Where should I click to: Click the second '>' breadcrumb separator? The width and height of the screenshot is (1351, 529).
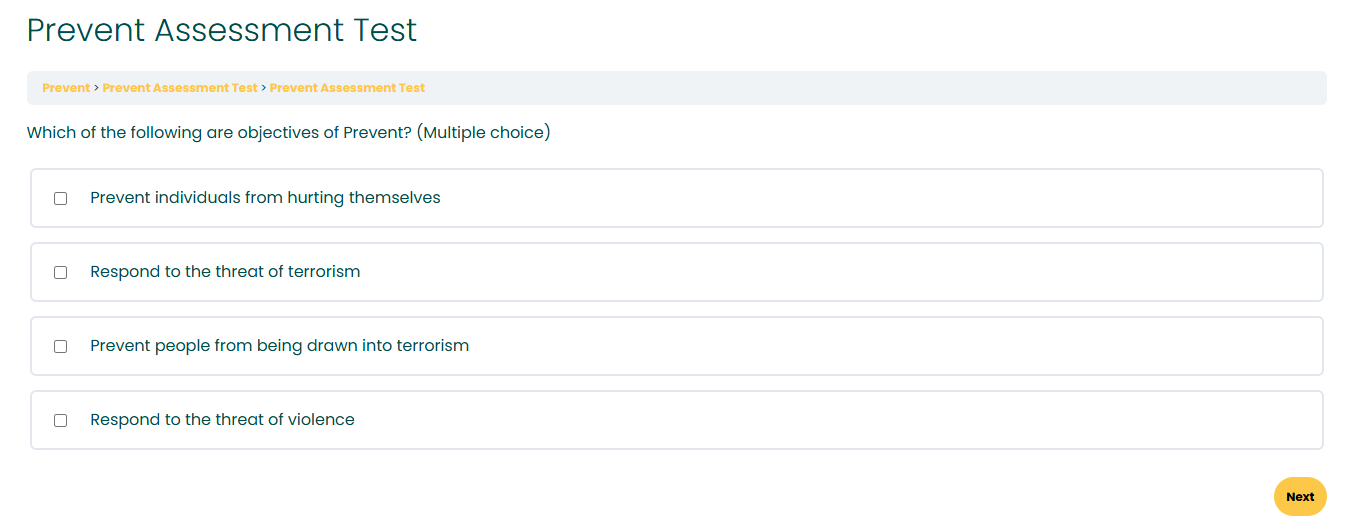click(263, 88)
